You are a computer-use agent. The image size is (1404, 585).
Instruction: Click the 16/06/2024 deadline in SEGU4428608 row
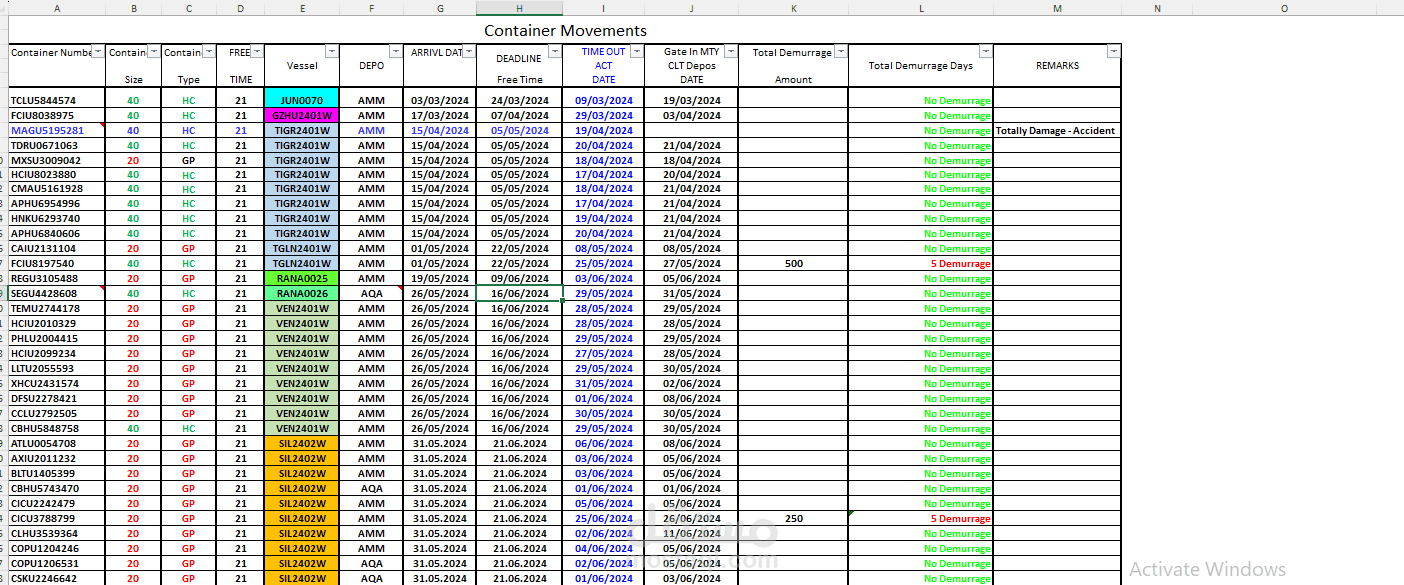tap(519, 294)
